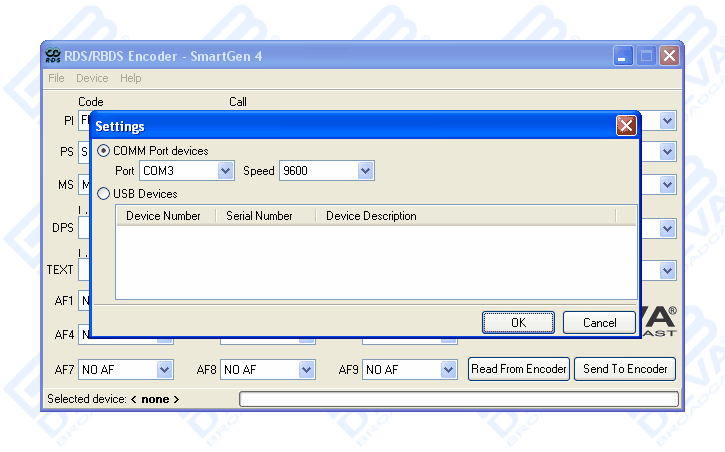Click OK in the Settings dialog
The image size is (725, 452).
(x=518, y=322)
